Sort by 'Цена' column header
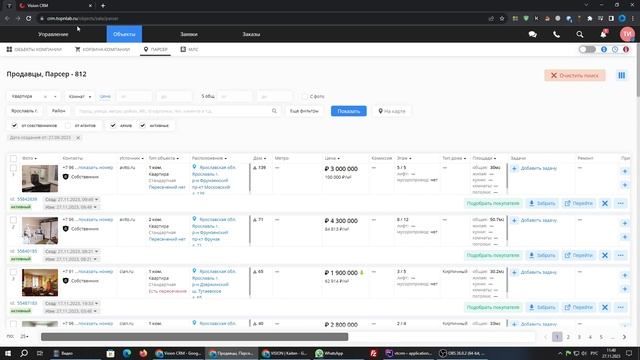640x360 pixels. pyautogui.click(x=332, y=158)
